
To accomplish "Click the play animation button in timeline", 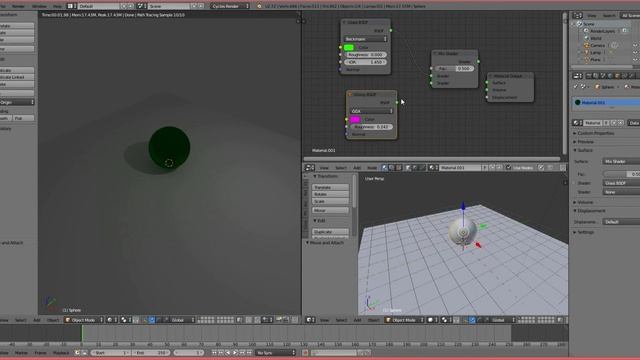I will point(235,353).
